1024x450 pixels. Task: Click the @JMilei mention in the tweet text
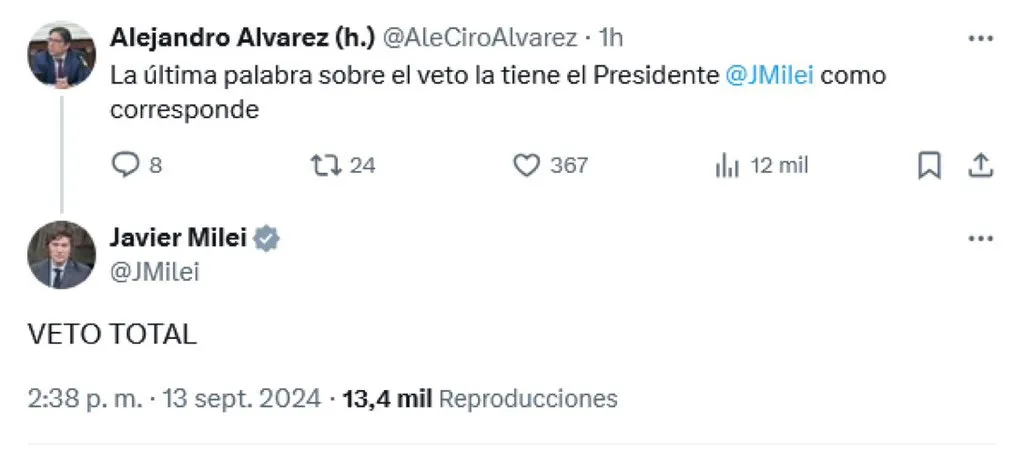(770, 76)
